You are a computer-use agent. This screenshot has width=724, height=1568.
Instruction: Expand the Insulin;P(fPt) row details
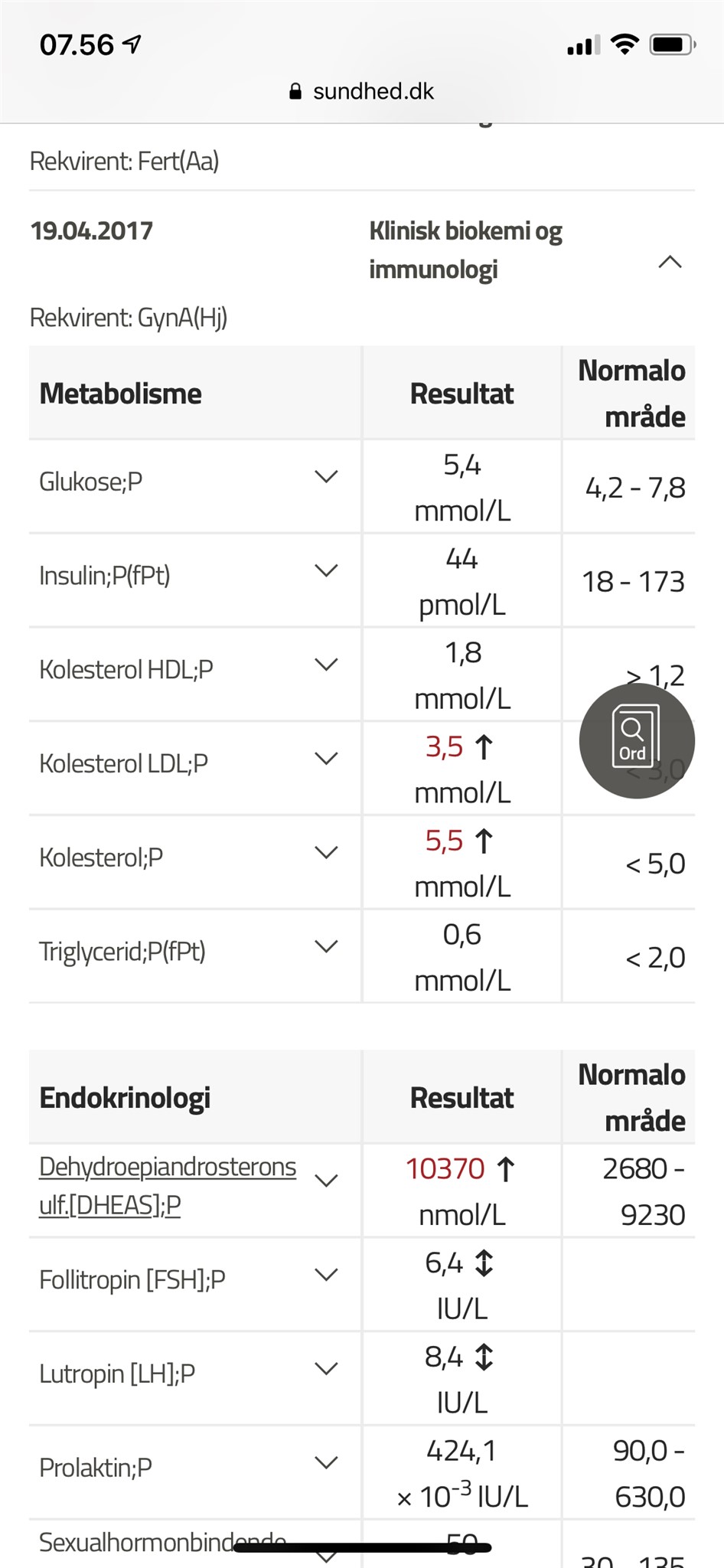(x=327, y=571)
